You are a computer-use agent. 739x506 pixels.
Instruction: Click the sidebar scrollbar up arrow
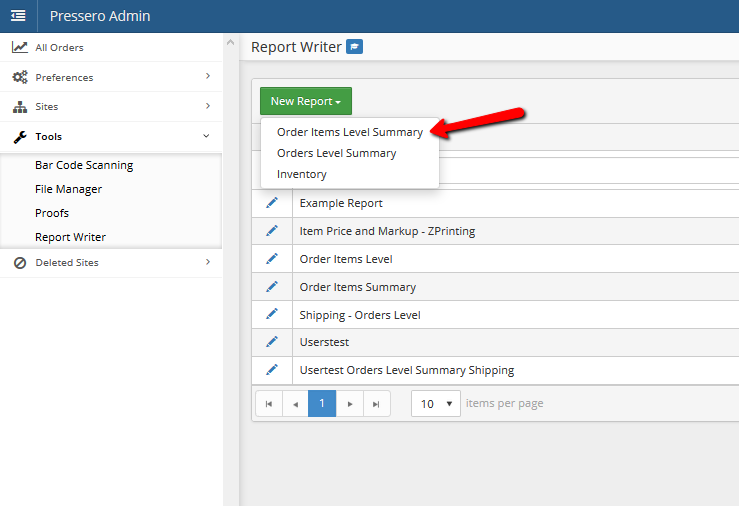[230, 42]
